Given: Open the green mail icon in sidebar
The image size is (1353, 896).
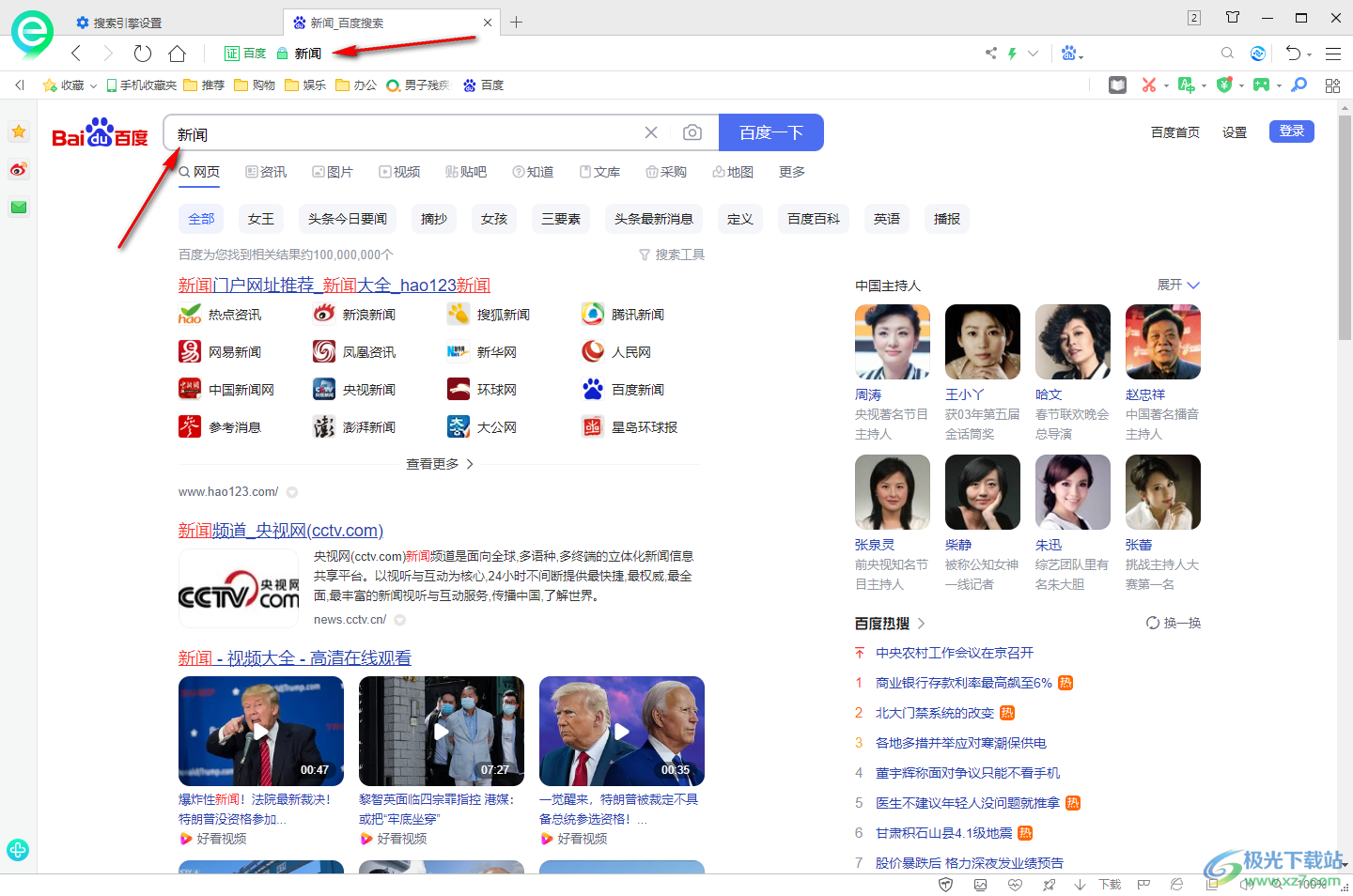Looking at the screenshot, I should tap(19, 207).
